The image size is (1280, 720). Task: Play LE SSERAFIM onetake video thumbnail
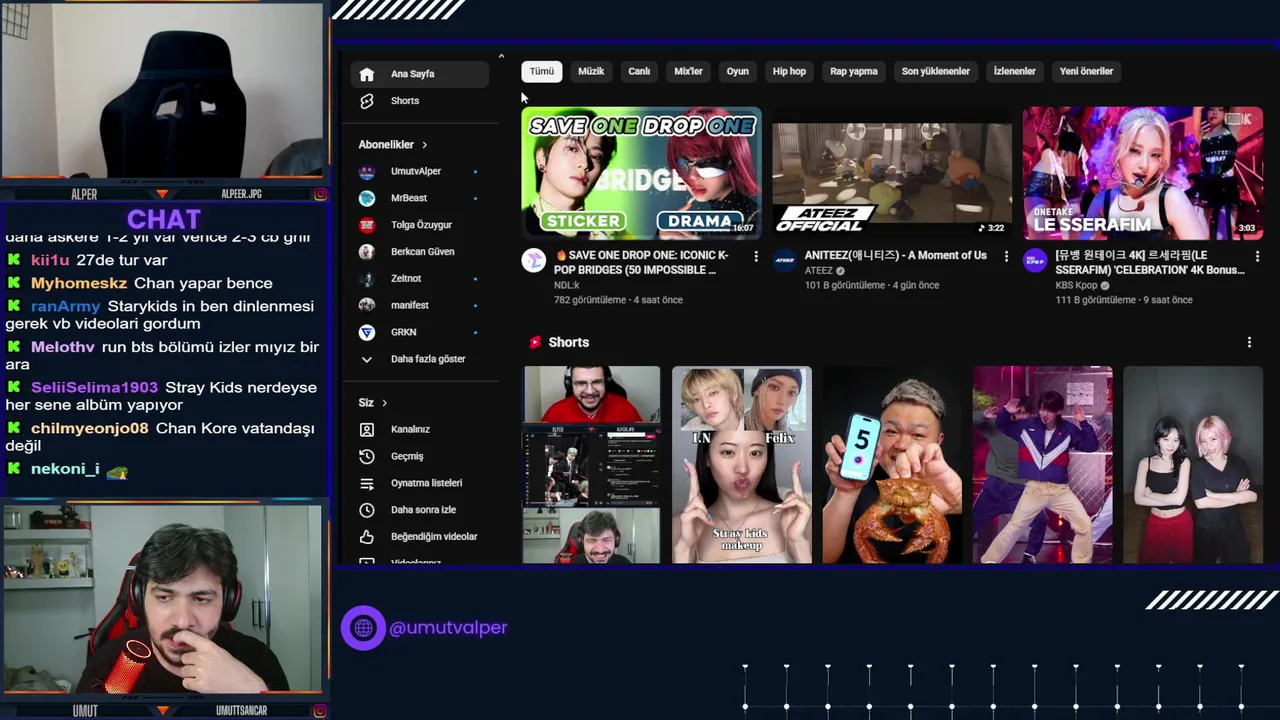[1142, 173]
